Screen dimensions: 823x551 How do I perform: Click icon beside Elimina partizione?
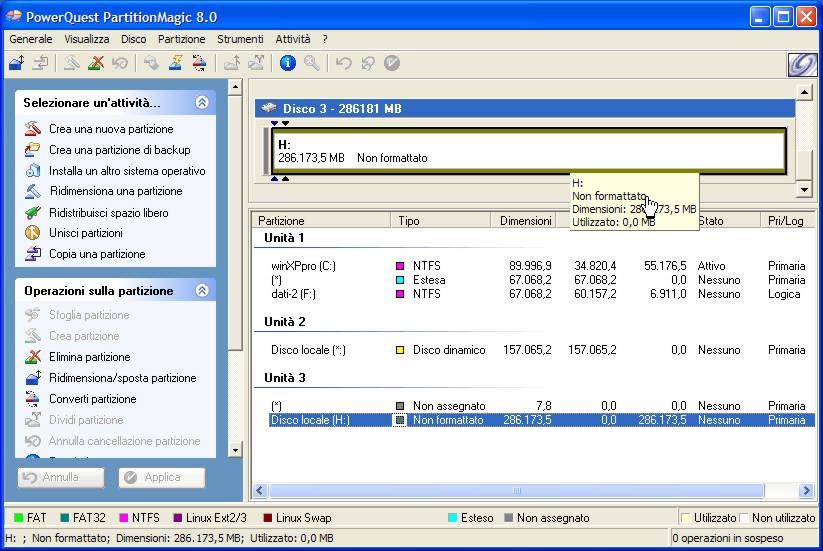tap(33, 357)
